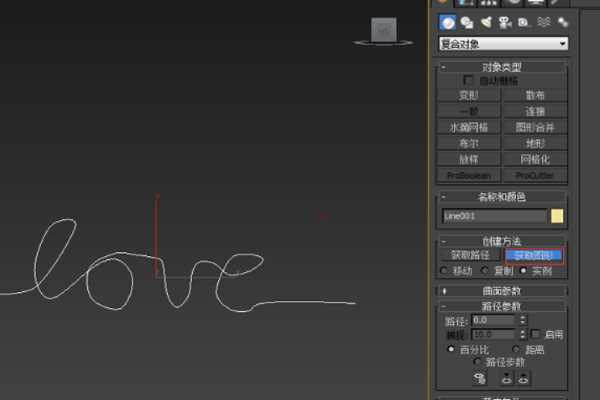
Task: Open the Hierarchy tab in command panel
Action: click(x=488, y=3)
